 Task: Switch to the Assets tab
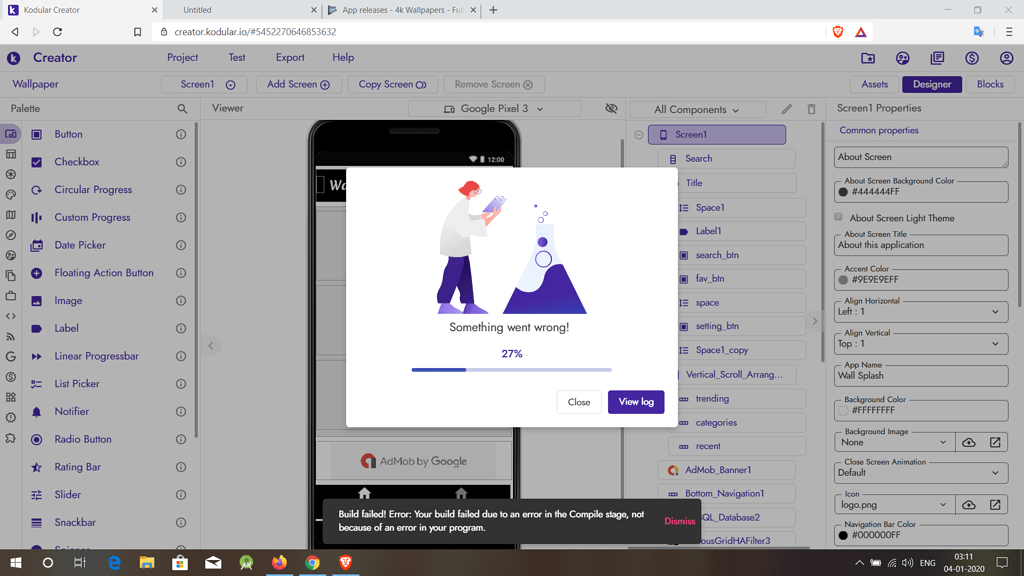(x=874, y=84)
